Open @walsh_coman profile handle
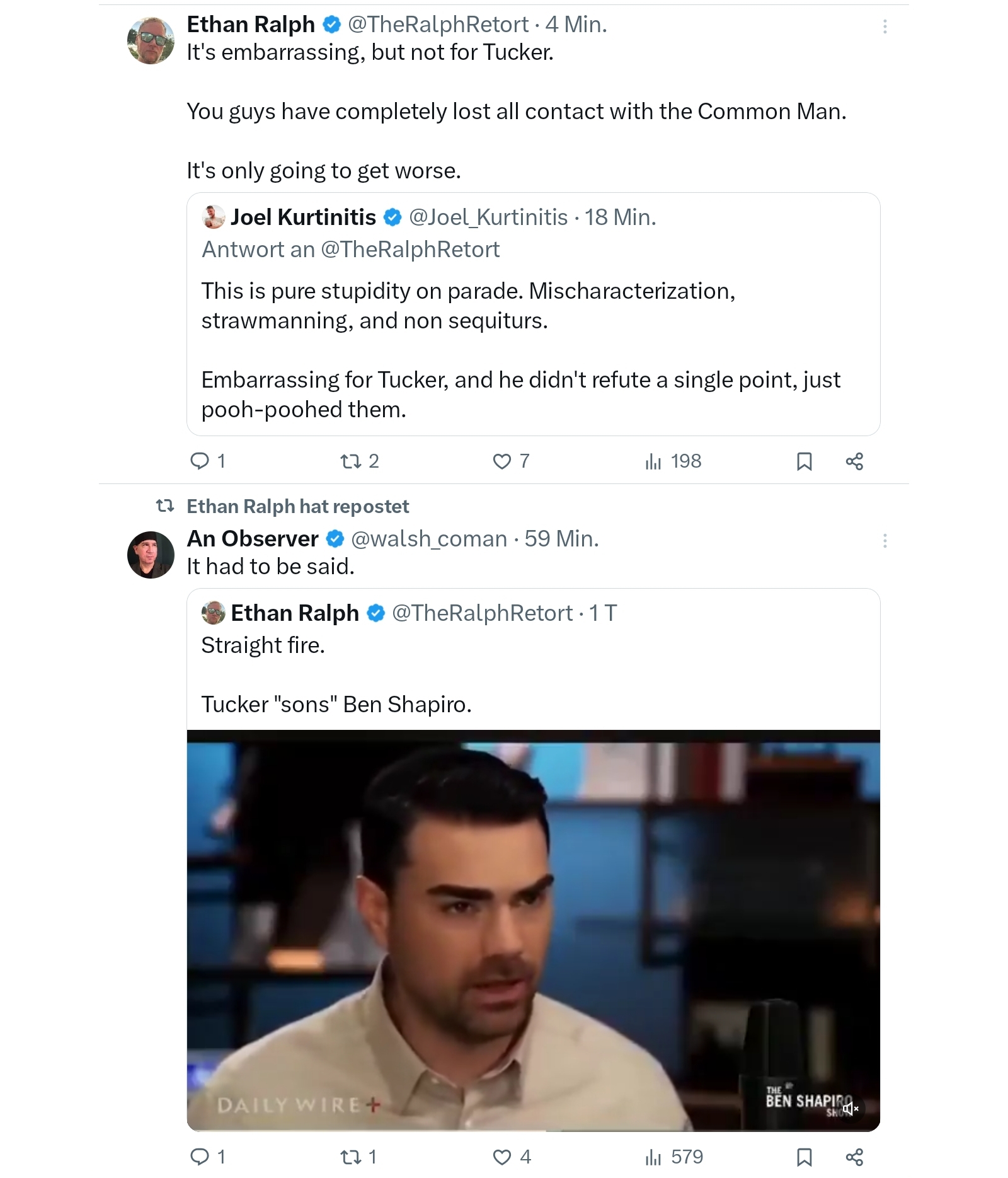1008x1178 pixels. tap(428, 539)
